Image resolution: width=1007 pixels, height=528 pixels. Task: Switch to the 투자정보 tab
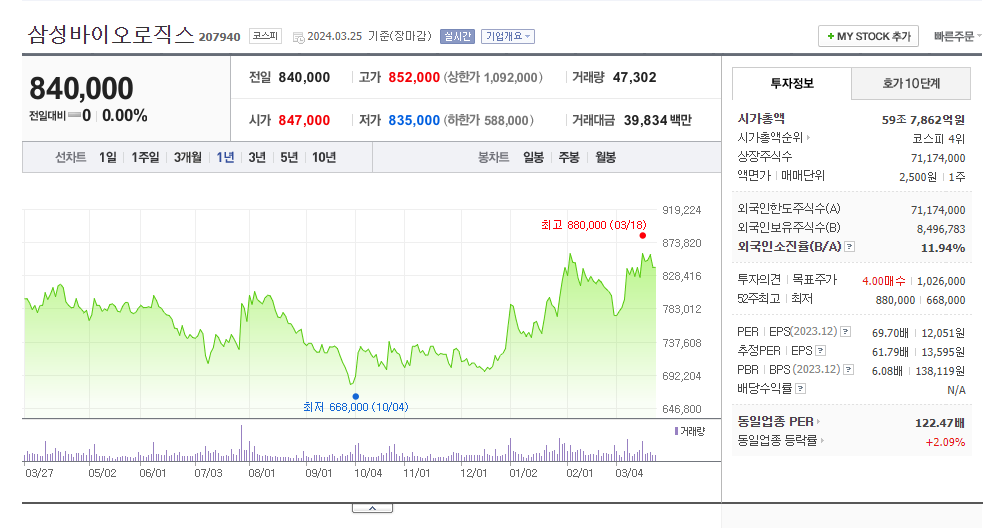click(x=792, y=84)
